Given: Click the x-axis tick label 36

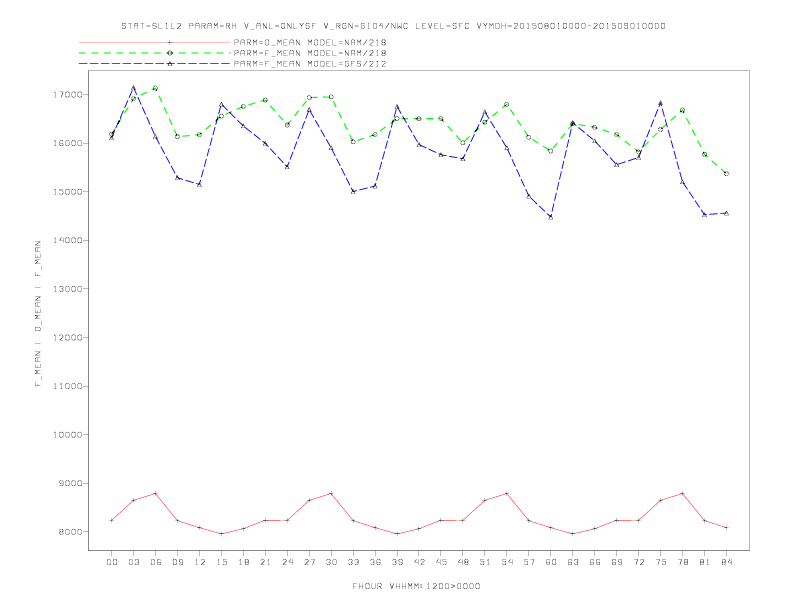Looking at the screenshot, I should pos(375,562).
